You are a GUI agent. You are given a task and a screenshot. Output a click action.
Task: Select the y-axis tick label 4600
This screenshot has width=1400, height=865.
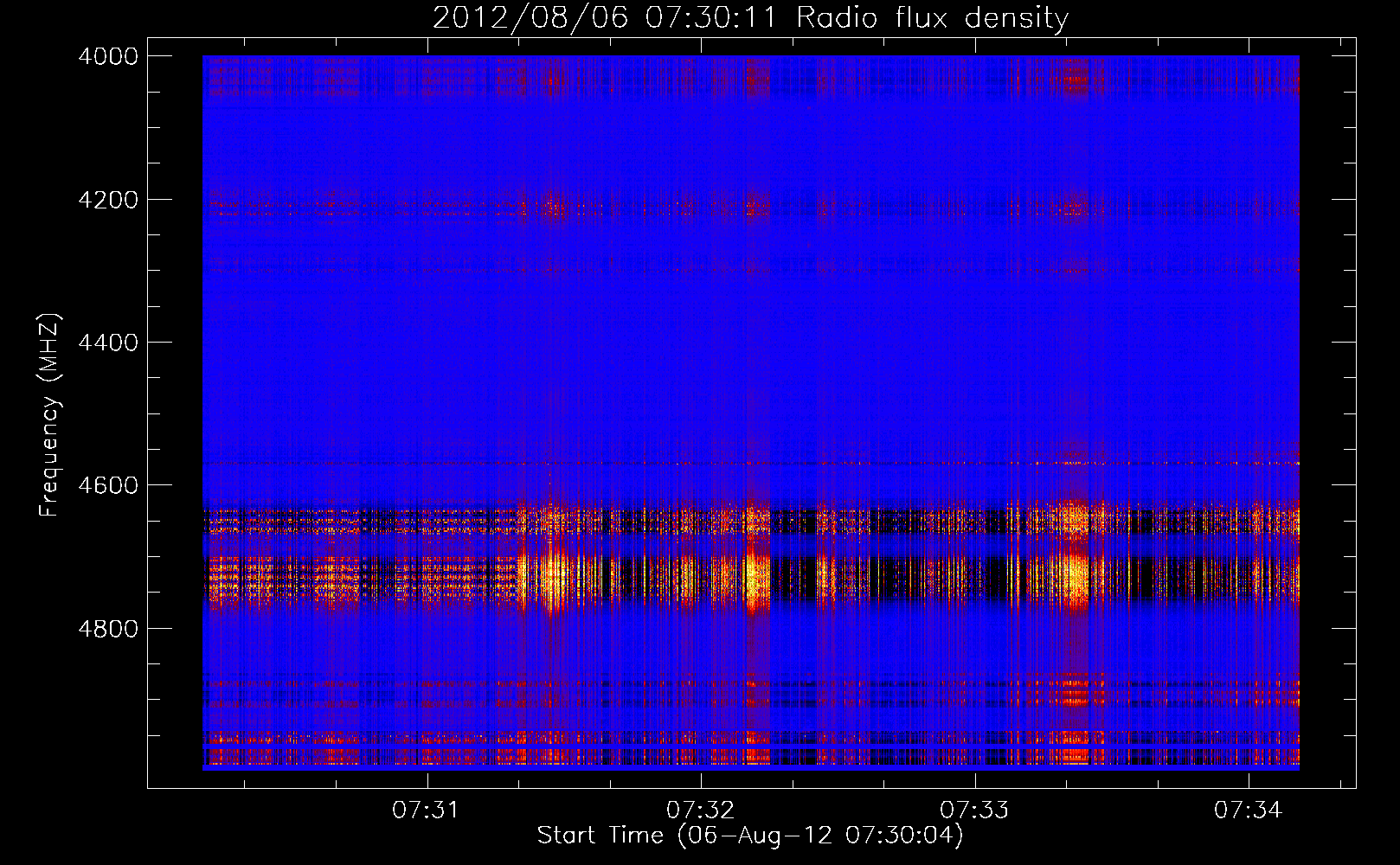click(108, 485)
